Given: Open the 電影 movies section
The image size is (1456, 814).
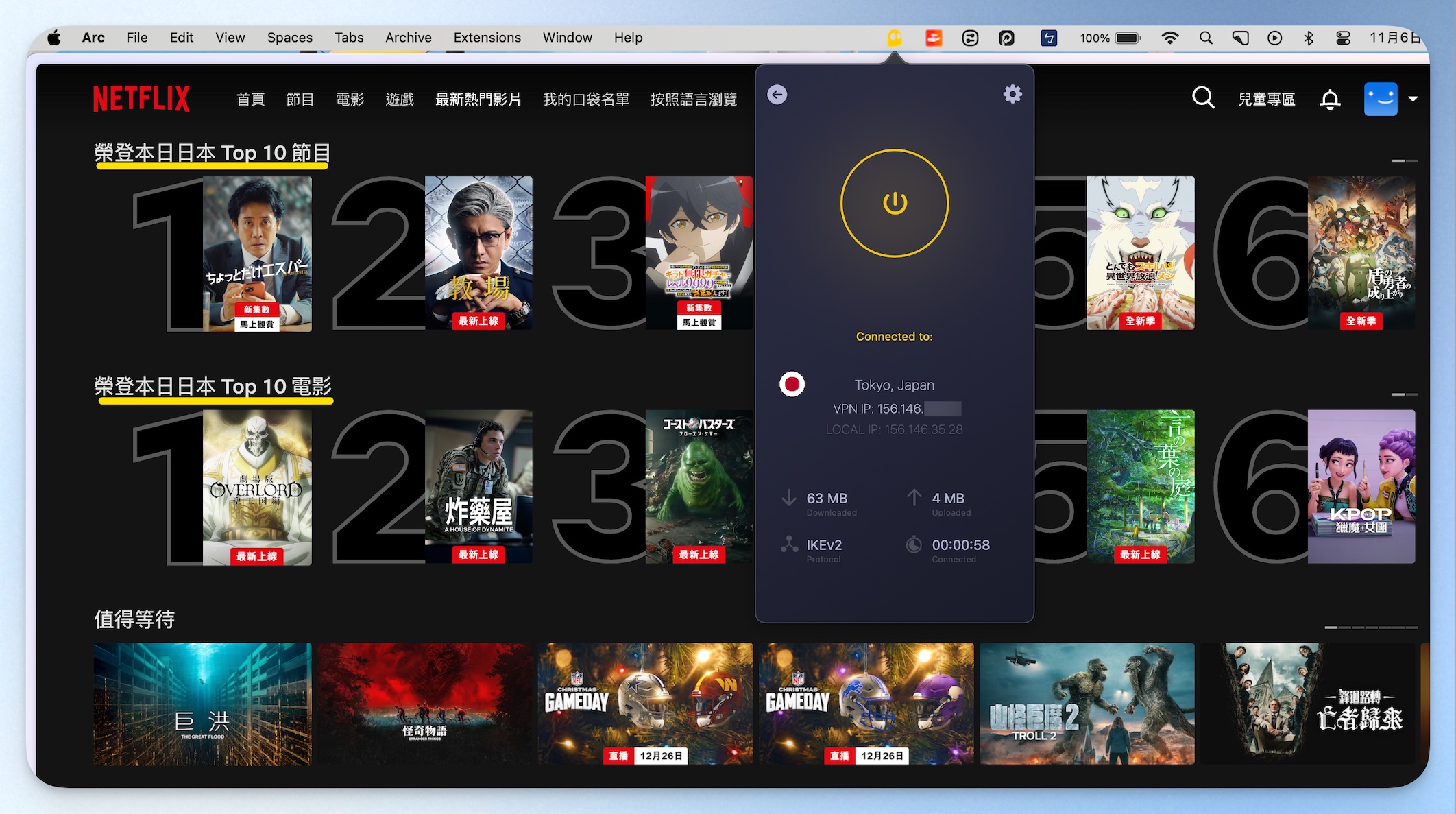Looking at the screenshot, I should pyautogui.click(x=350, y=99).
